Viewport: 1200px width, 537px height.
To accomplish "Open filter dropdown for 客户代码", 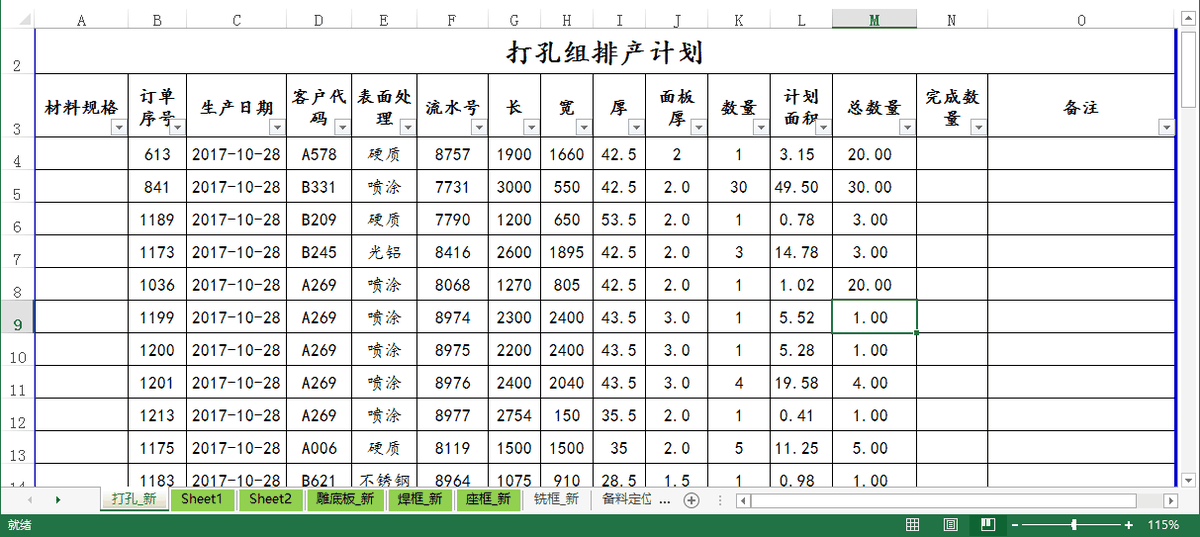I will [342, 127].
